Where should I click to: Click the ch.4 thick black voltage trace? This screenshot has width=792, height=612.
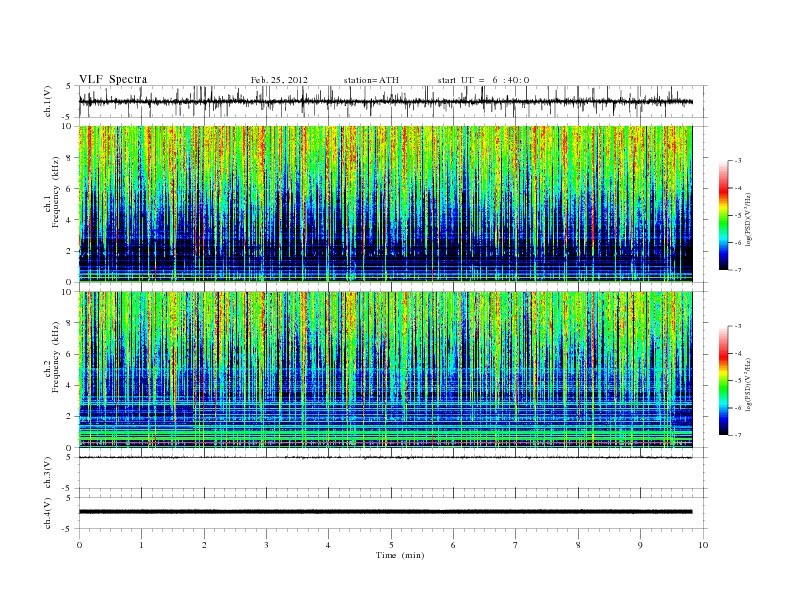click(x=386, y=512)
